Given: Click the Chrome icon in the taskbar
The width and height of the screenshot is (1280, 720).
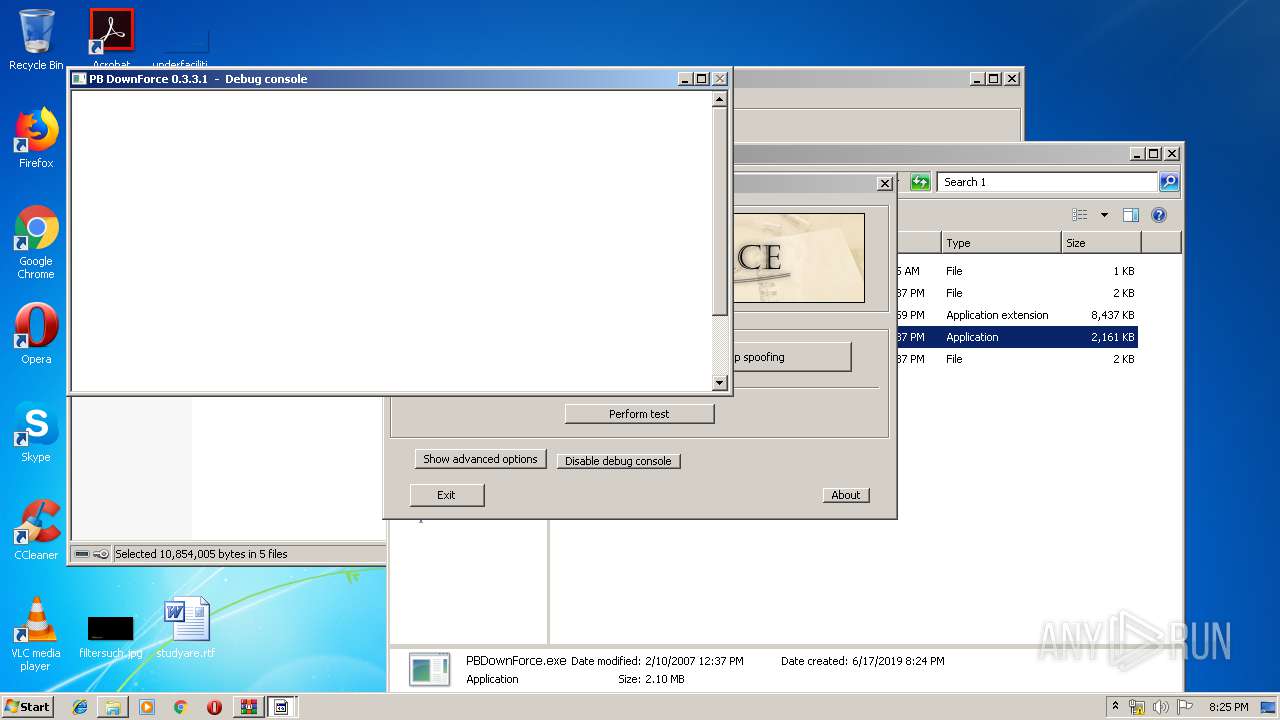Looking at the screenshot, I should point(180,707).
